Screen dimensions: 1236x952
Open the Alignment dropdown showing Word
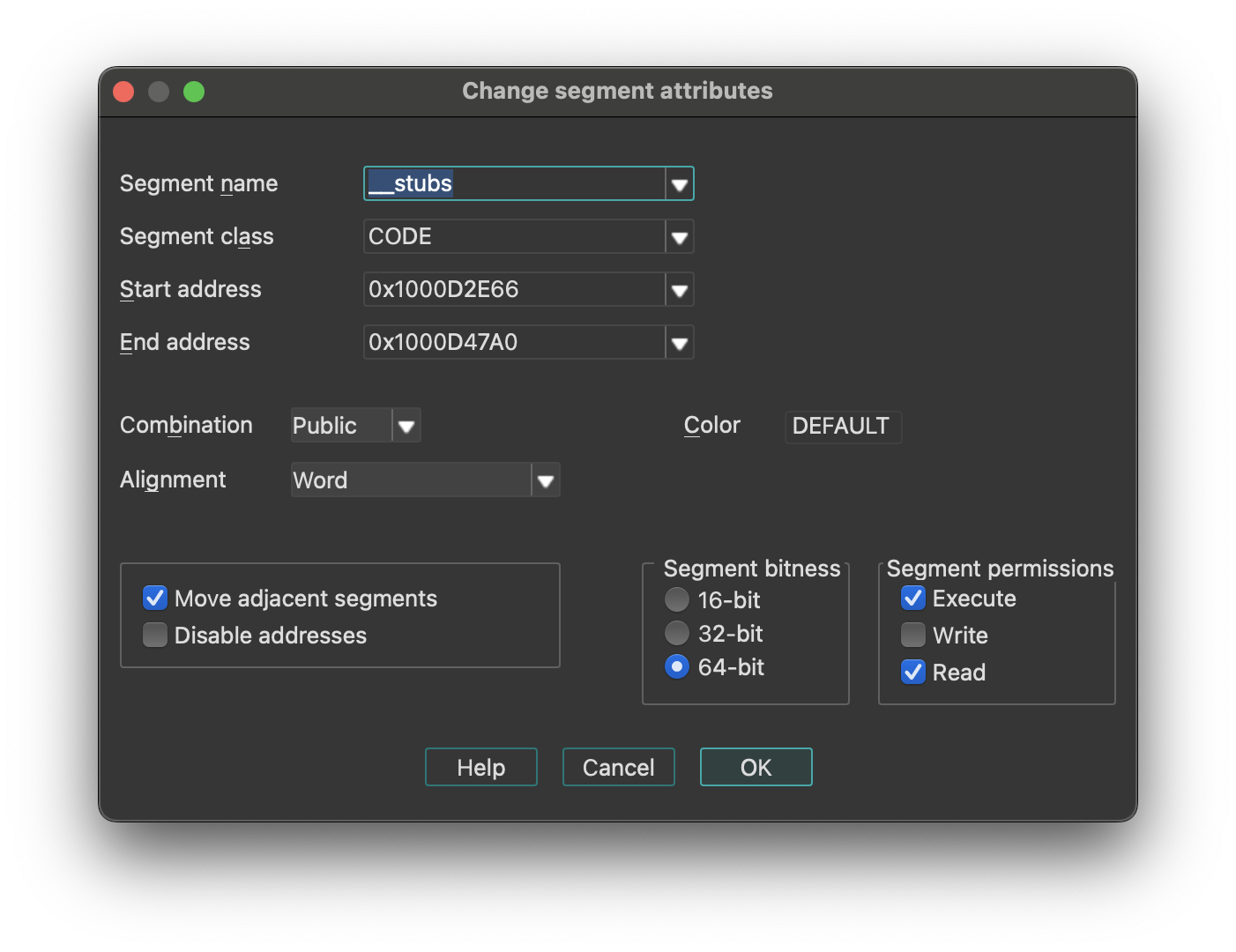coord(546,480)
